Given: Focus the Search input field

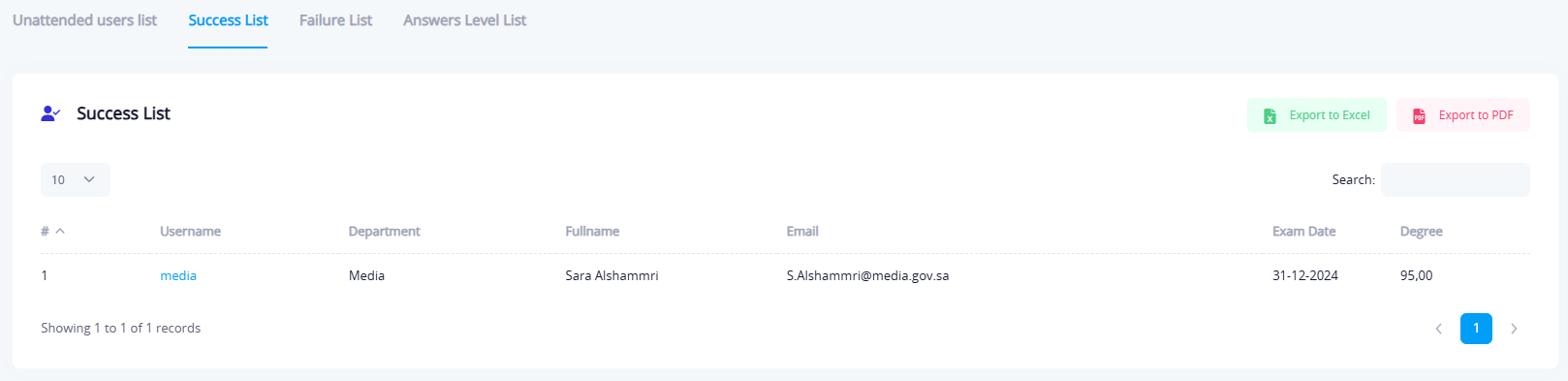Looking at the screenshot, I should coord(1456,179).
